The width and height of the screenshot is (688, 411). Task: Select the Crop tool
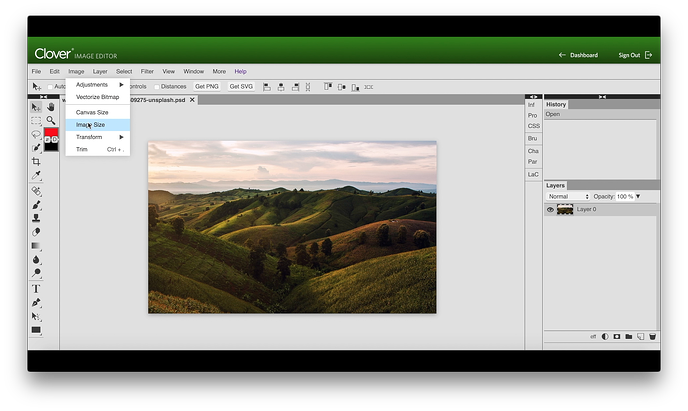click(x=36, y=161)
